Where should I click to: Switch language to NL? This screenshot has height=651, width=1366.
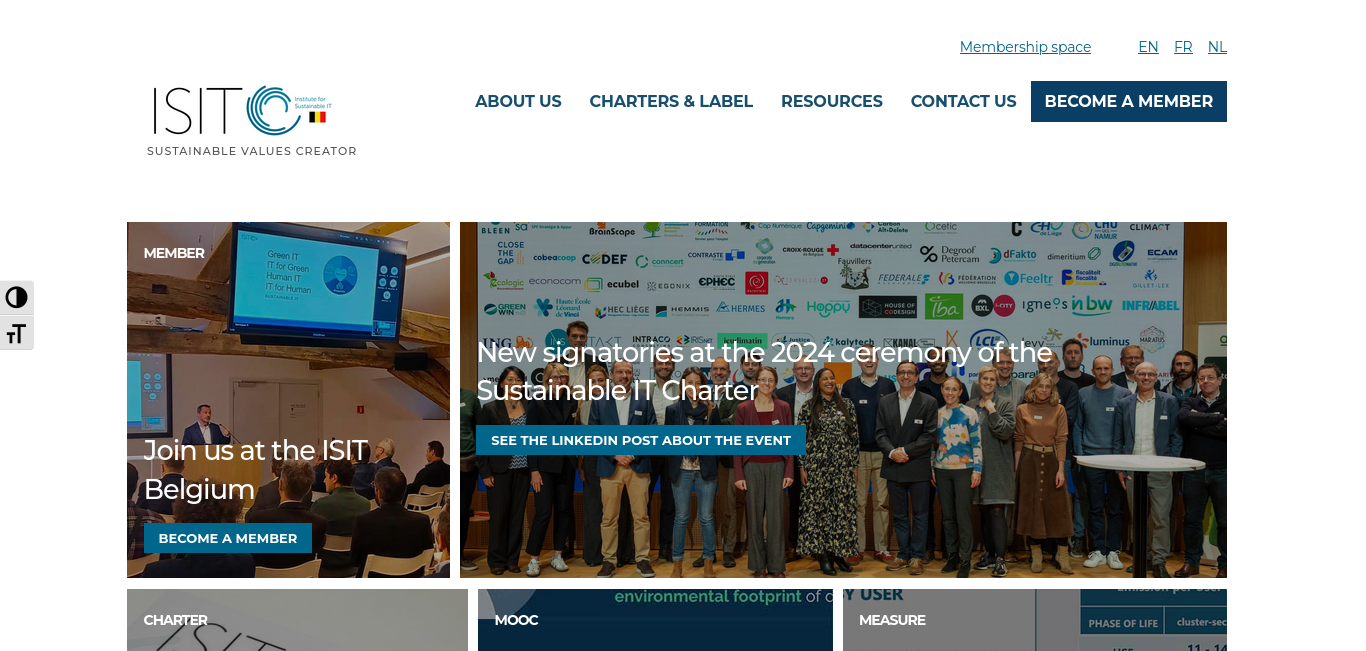pos(1217,47)
